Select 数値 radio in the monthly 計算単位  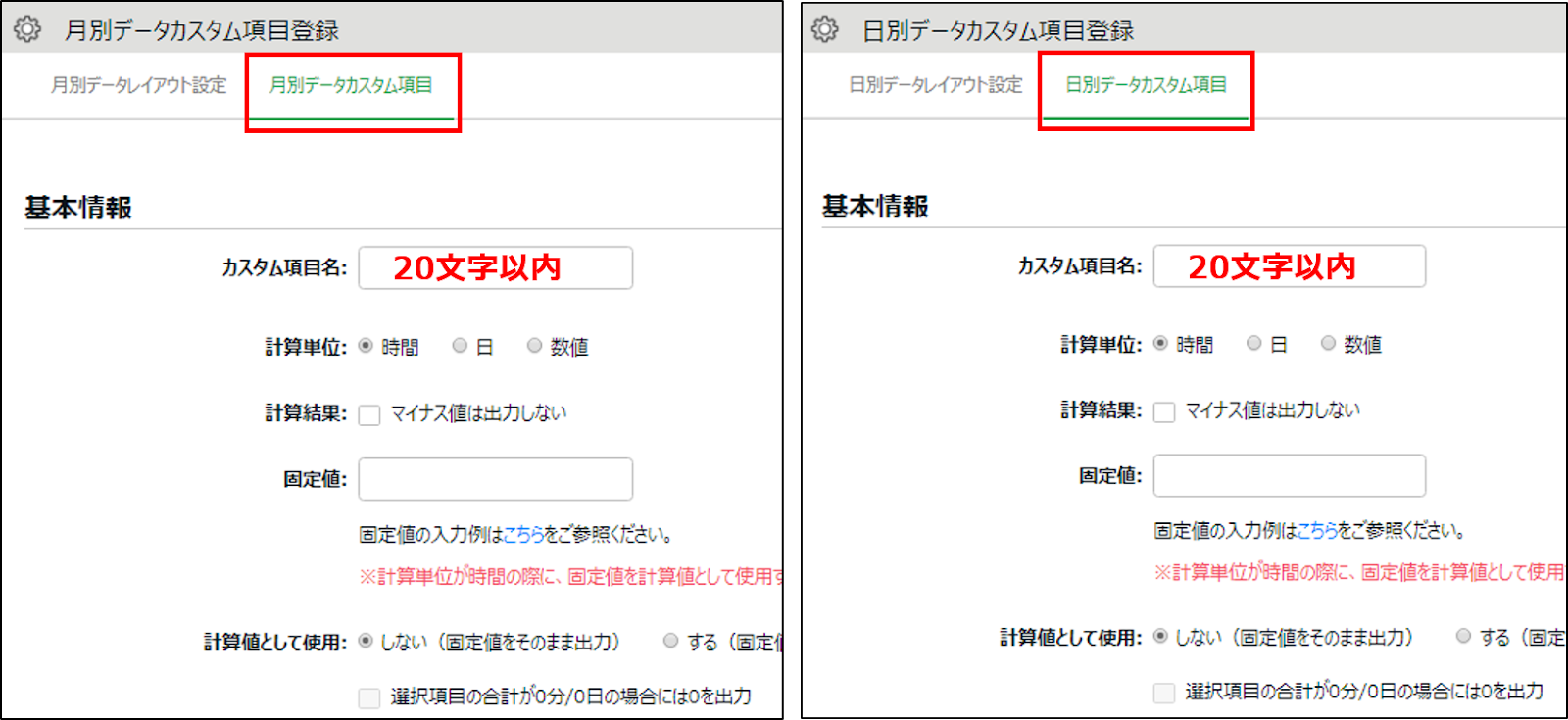534,346
